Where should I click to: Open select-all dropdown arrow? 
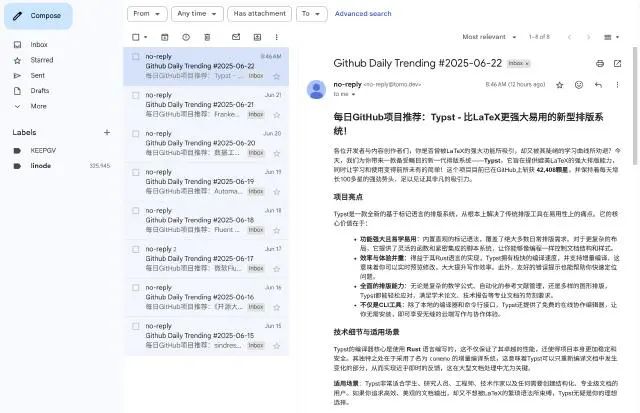[x=146, y=37]
